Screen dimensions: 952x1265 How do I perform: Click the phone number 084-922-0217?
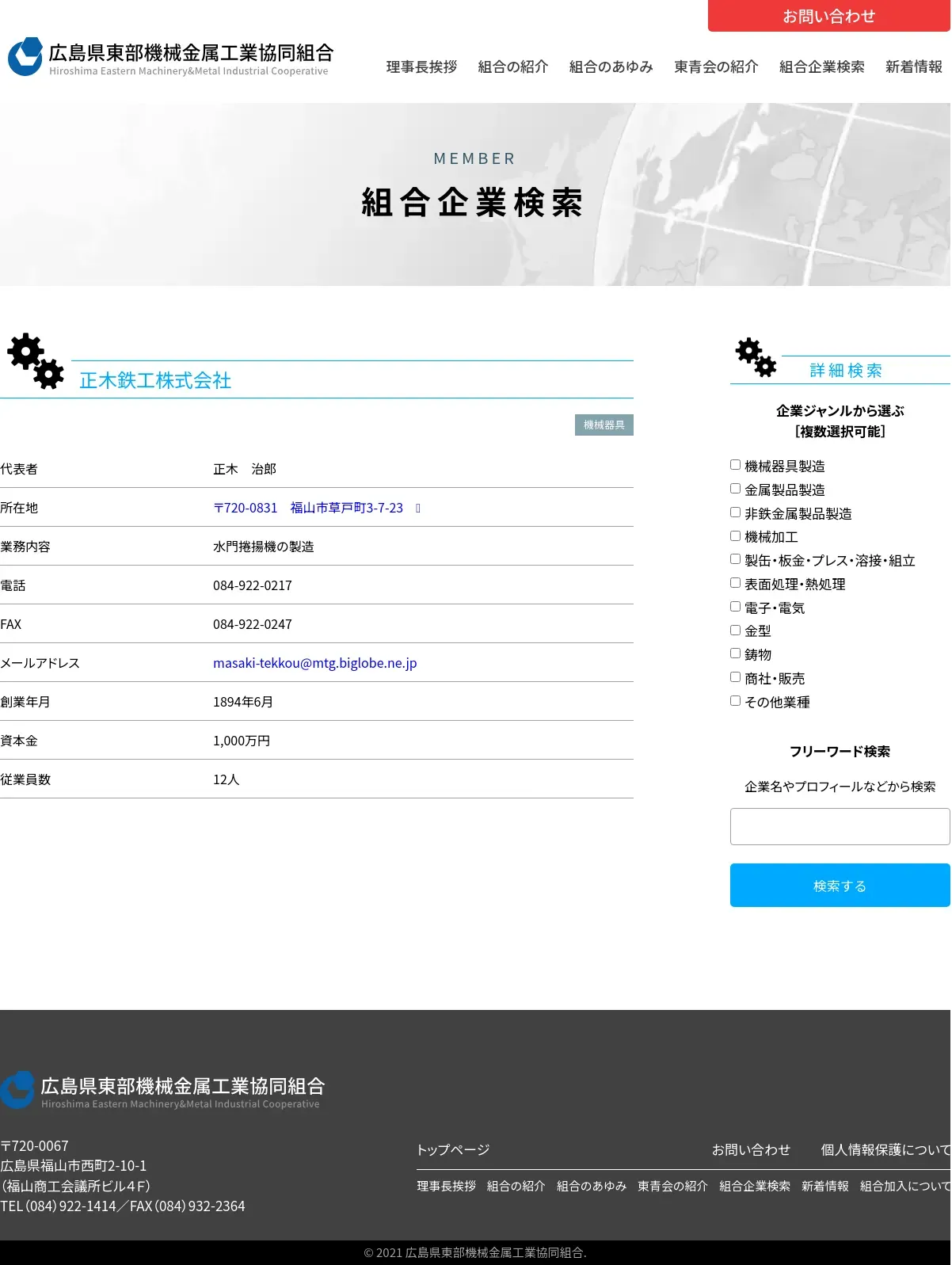[253, 585]
